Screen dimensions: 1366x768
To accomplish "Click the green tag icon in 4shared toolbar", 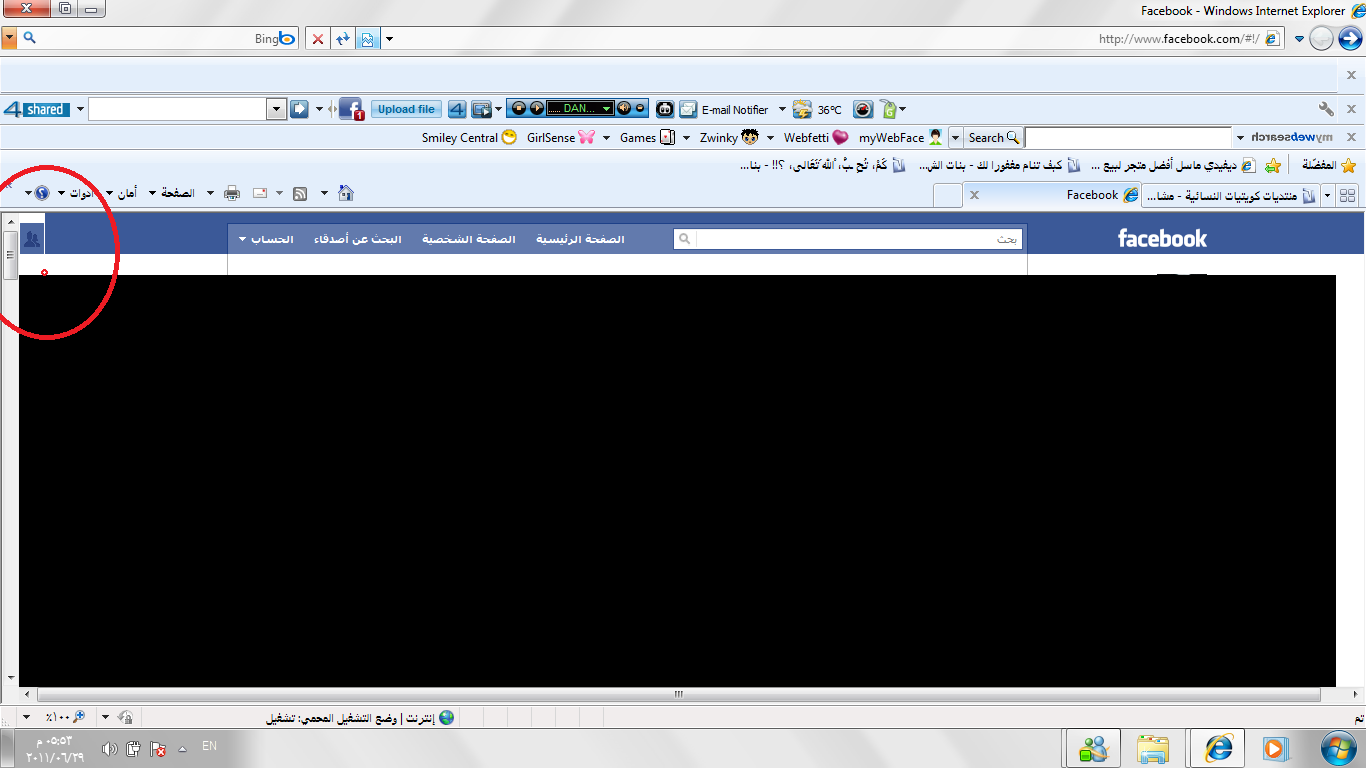I will [888, 109].
